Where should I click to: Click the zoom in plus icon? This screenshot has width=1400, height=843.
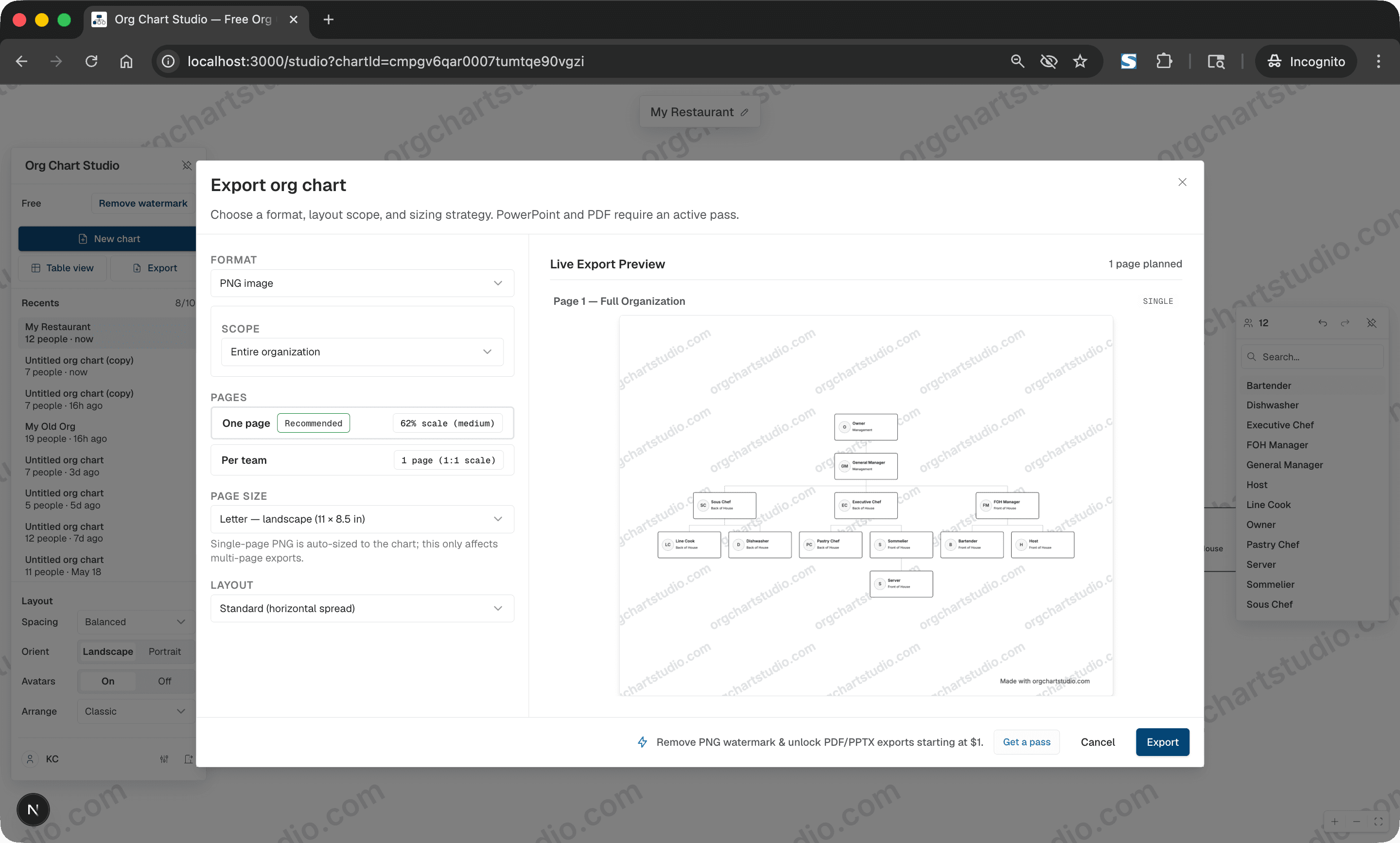coord(1334,822)
